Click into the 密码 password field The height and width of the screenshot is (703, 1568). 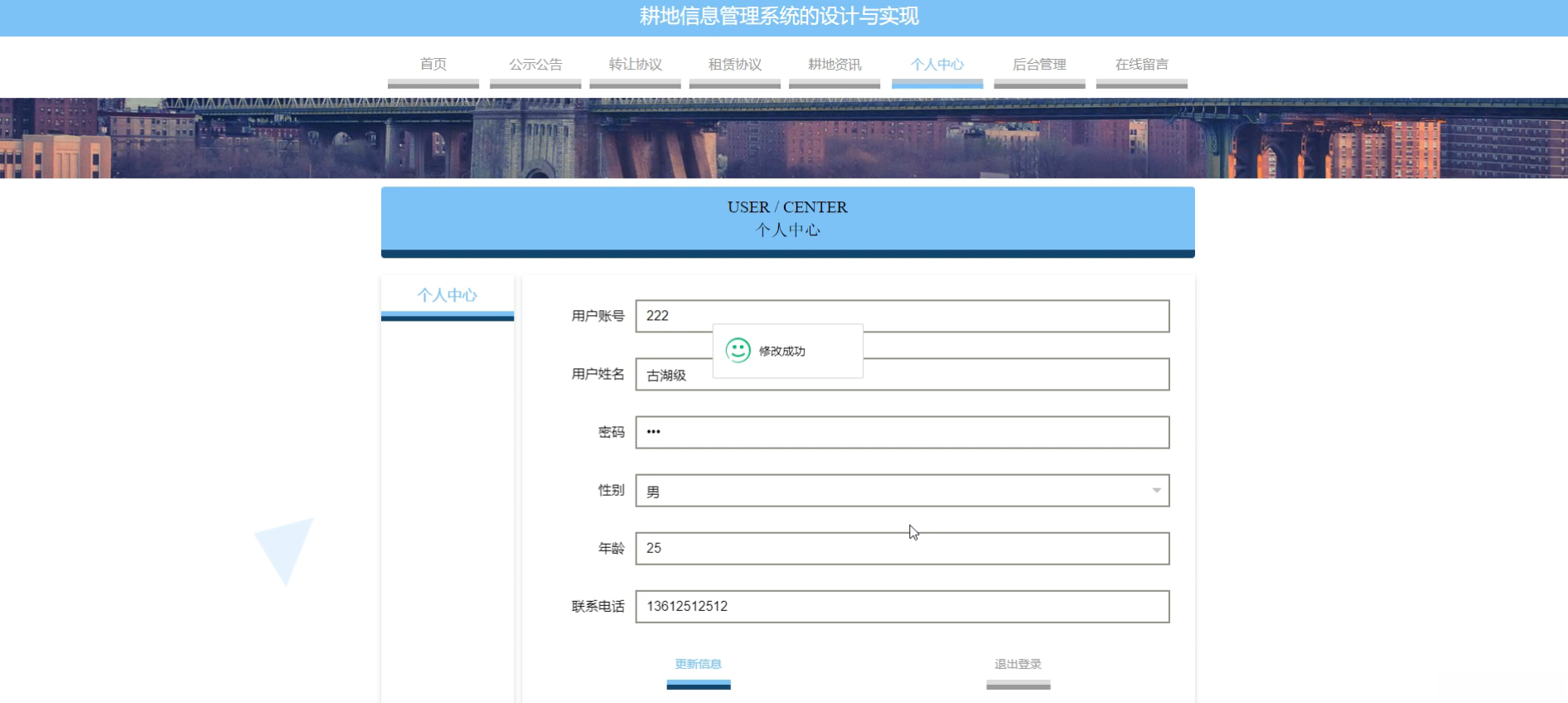[x=903, y=432]
